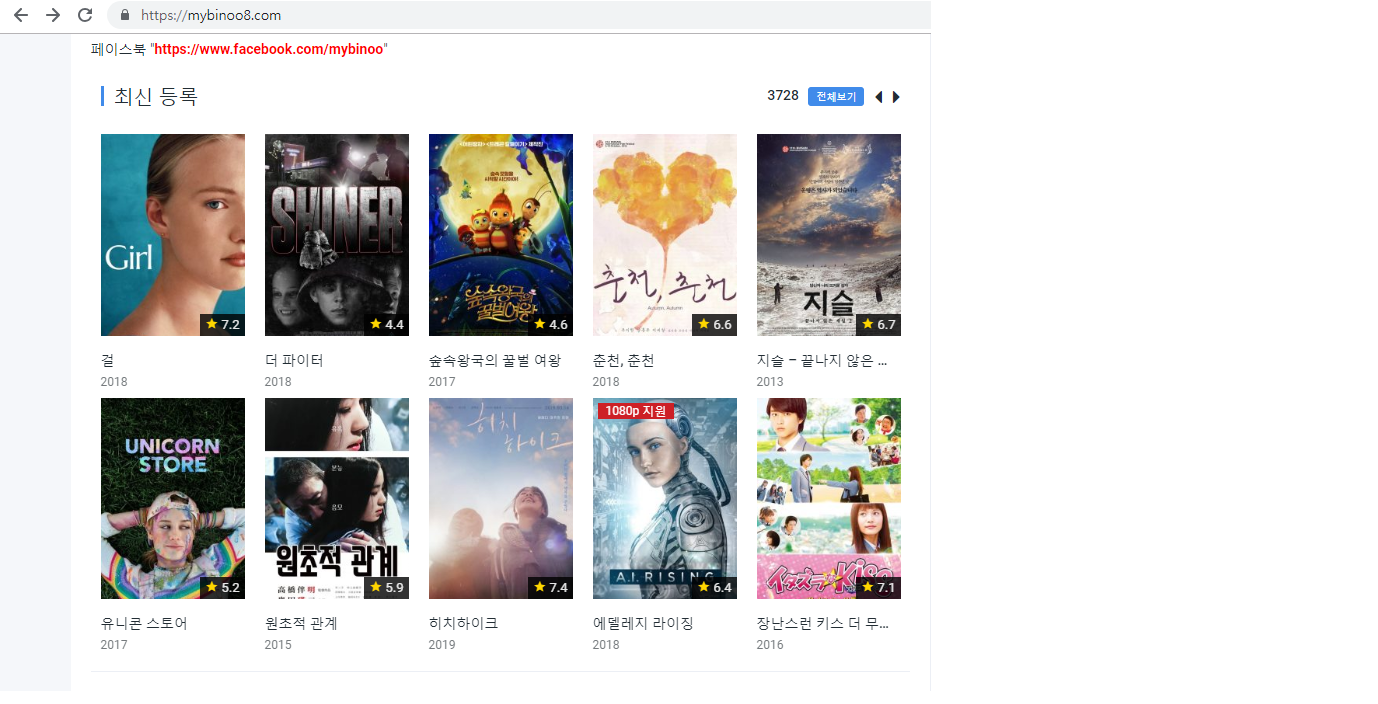This screenshot has width=1378, height=704.
Task: Click the red 1080p 지원 badge
Action: click(636, 411)
